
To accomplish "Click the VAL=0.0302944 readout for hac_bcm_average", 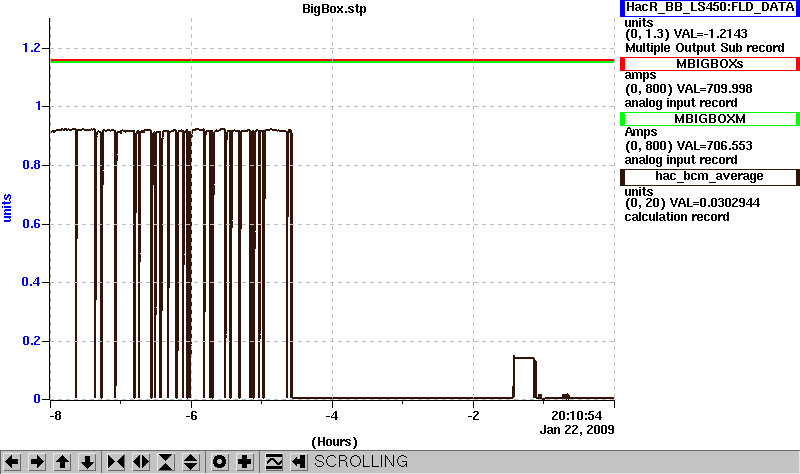I will coord(715,203).
